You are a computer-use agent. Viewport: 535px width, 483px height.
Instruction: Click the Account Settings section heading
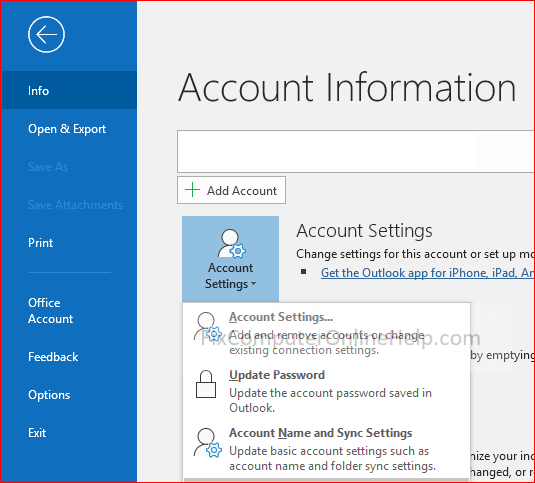(x=364, y=230)
